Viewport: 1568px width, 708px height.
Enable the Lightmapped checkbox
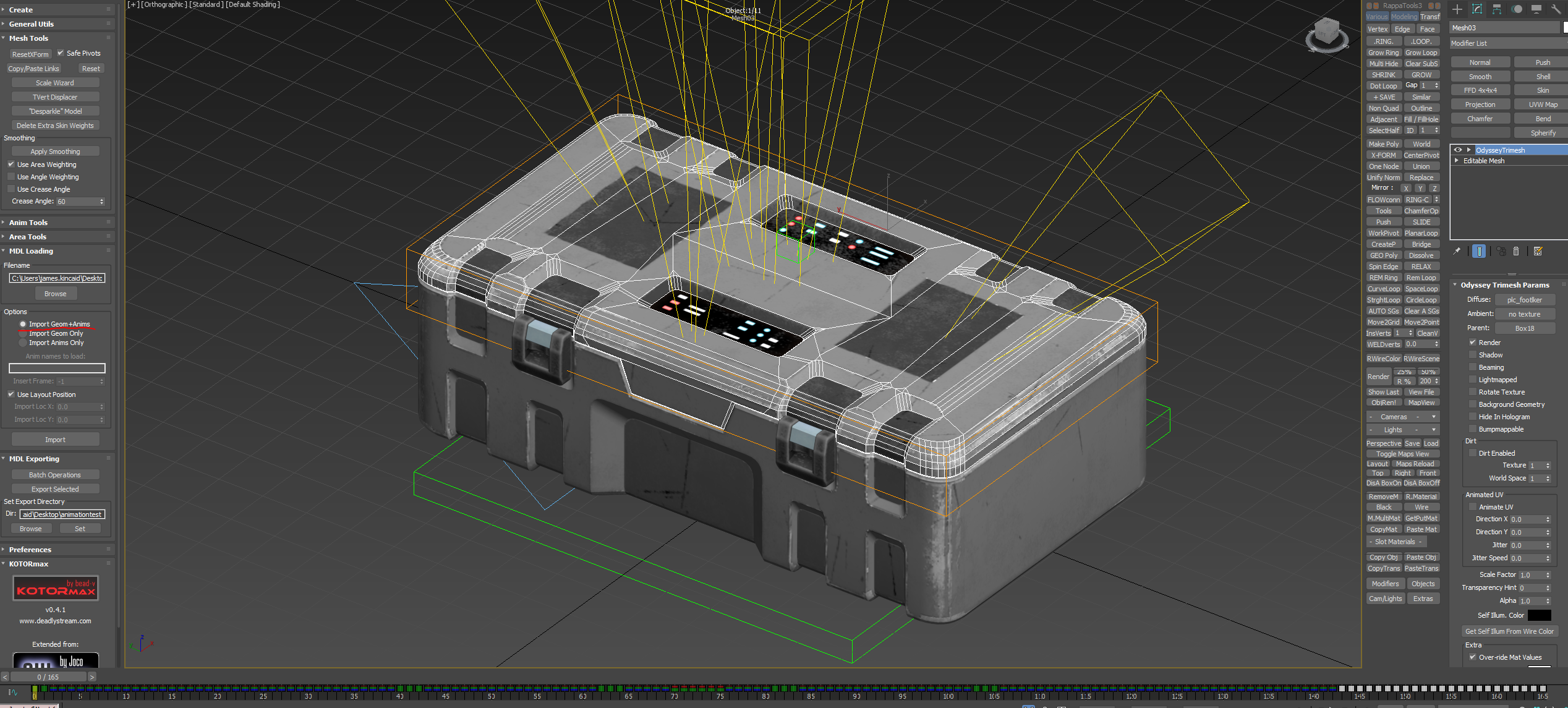coord(1473,380)
